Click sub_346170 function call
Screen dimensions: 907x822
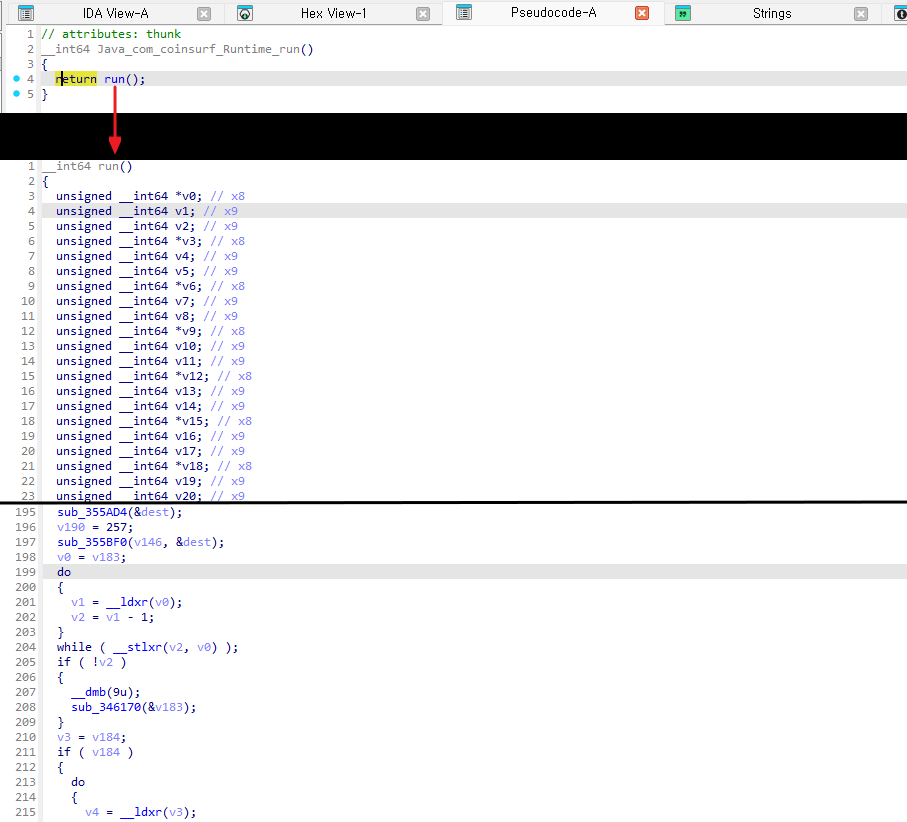(x=106, y=707)
